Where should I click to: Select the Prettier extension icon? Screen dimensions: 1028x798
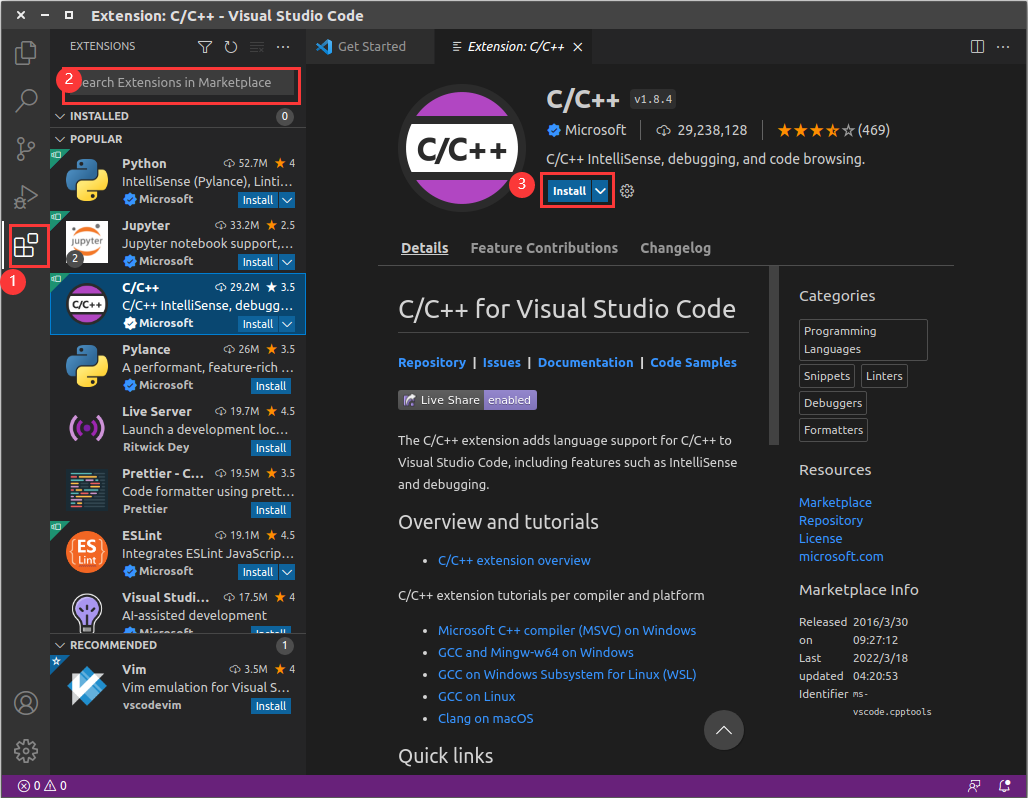(x=87, y=490)
